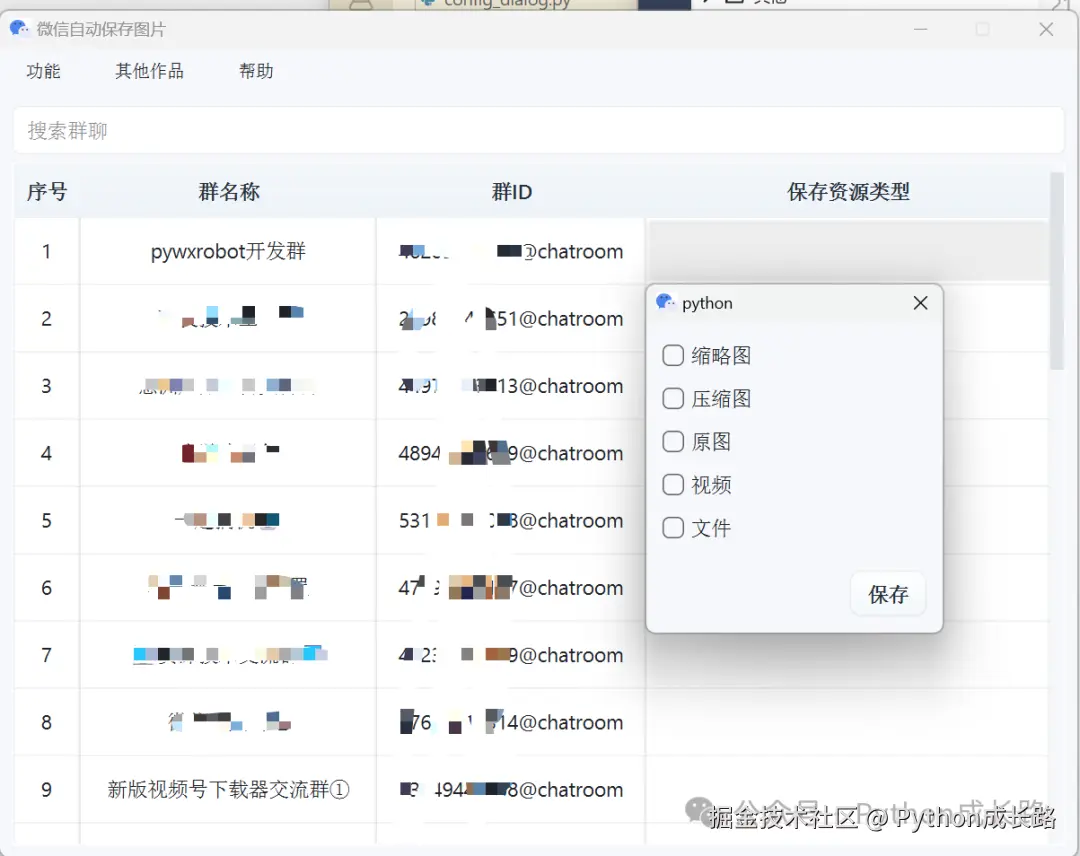The width and height of the screenshot is (1080, 856).
Task: Click row number 1 cell
Action: pyautogui.click(x=47, y=251)
